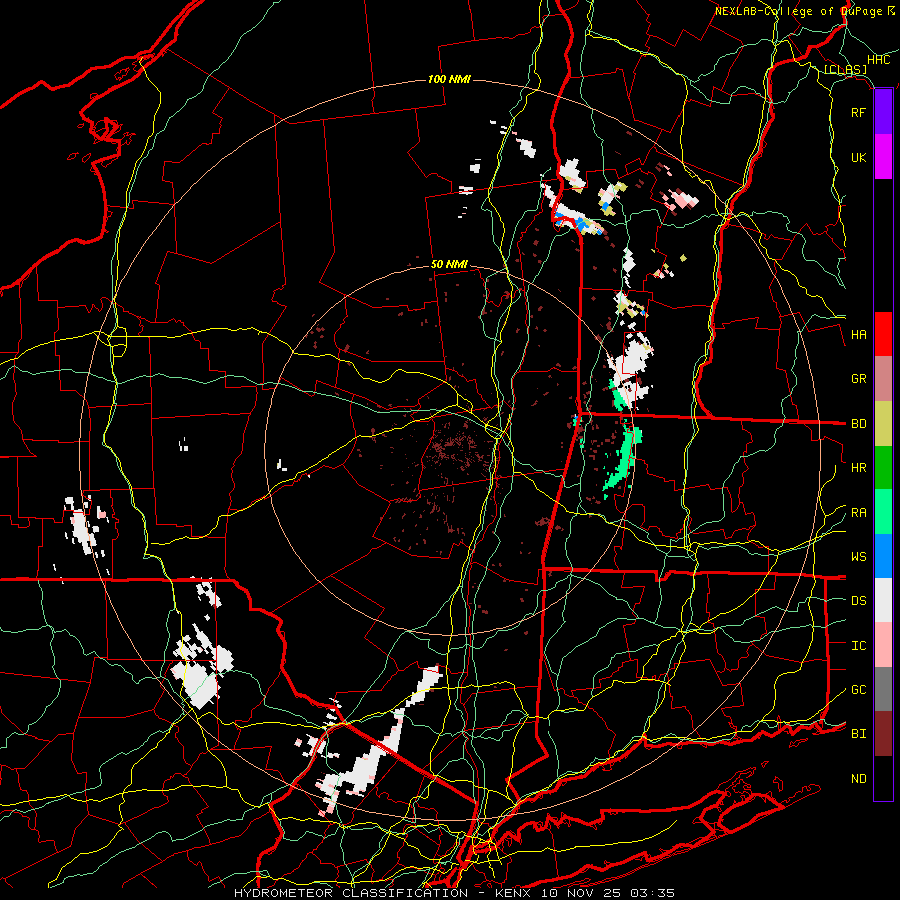Screen dimensions: 900x900
Task: Click the HHC product label
Action: pos(878,60)
